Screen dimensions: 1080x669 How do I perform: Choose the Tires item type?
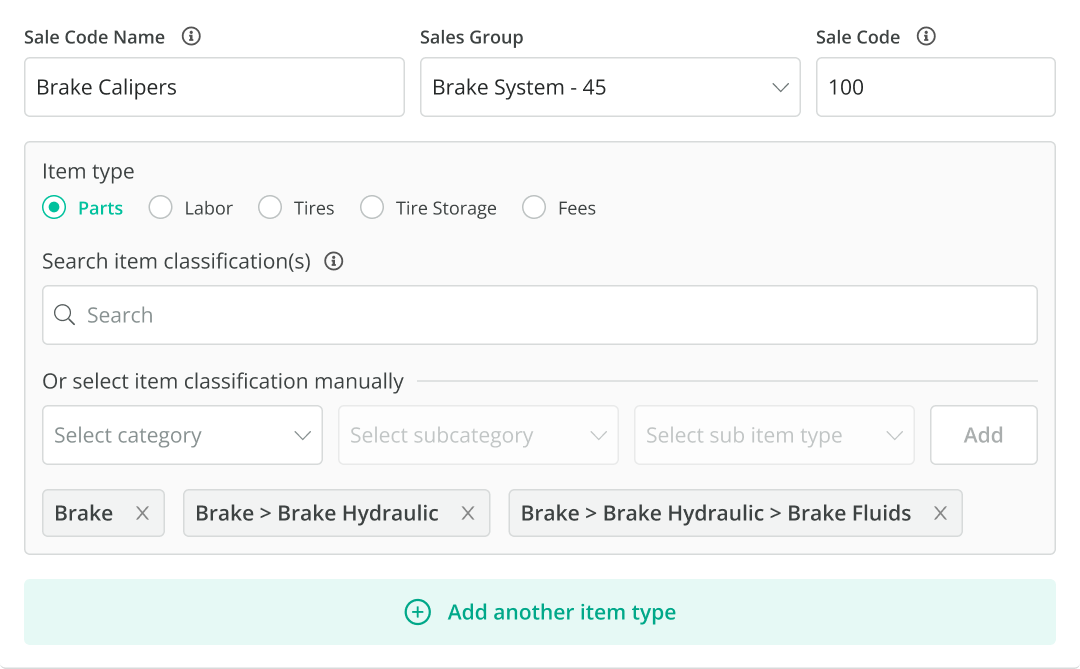click(x=270, y=208)
